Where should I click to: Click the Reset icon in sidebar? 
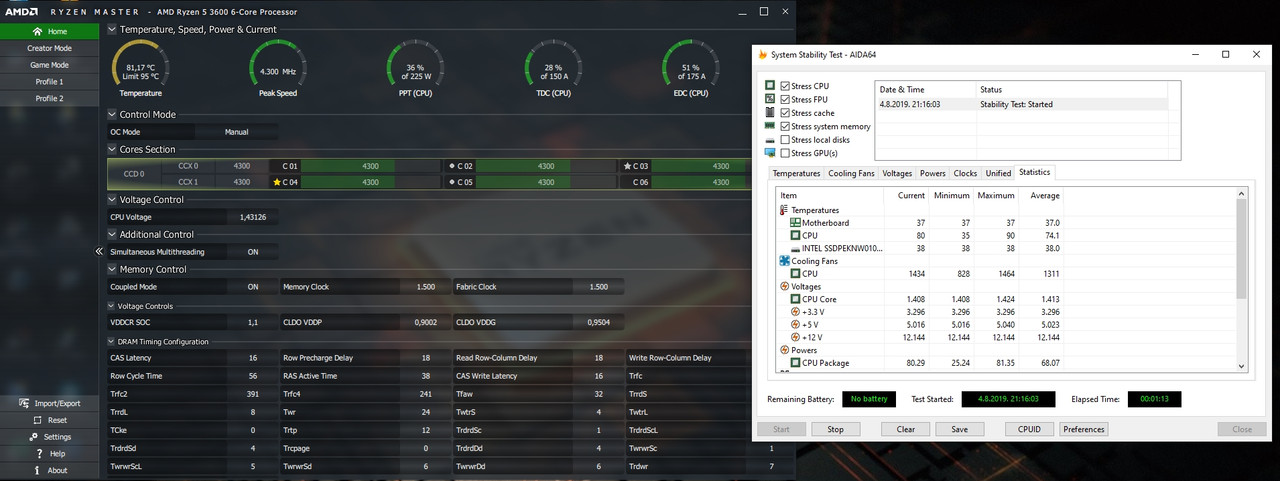coord(36,420)
